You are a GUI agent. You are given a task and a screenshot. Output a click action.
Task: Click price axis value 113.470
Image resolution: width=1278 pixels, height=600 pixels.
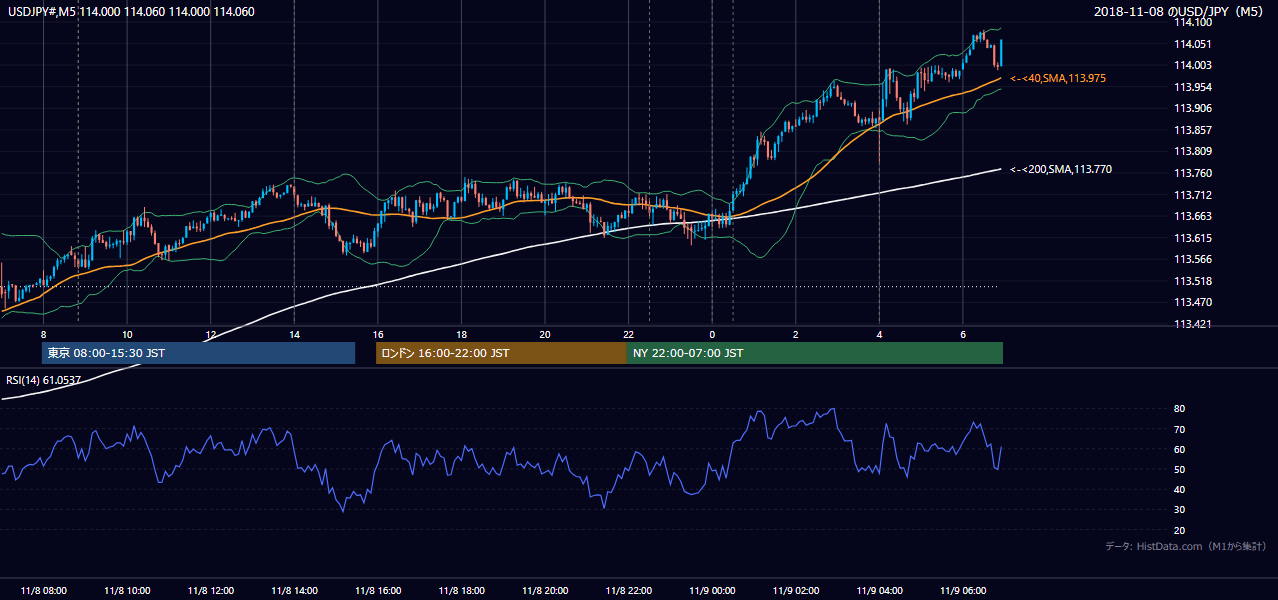[1193, 302]
